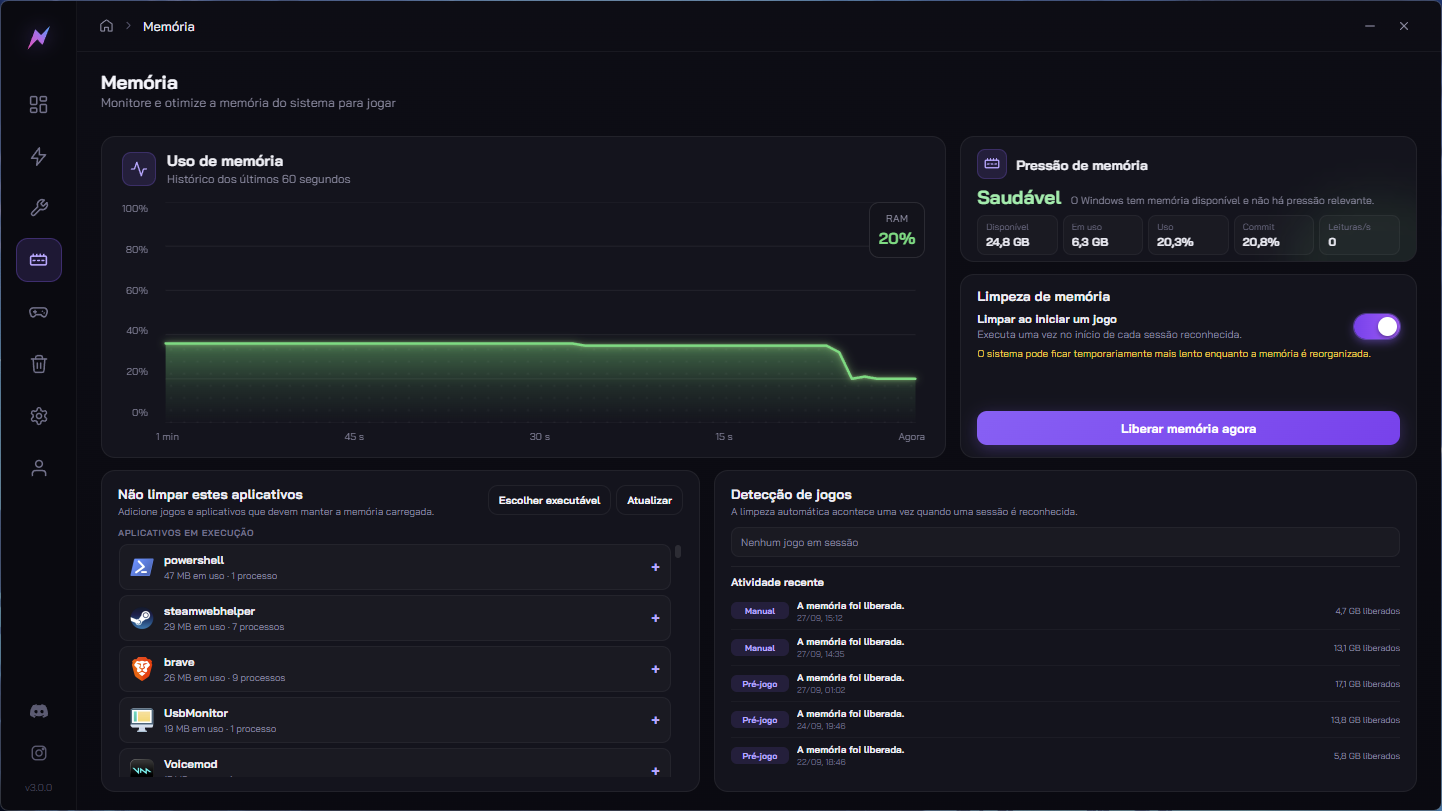Add powershell to the exclusion list
The width and height of the screenshot is (1442, 811).
tap(656, 567)
